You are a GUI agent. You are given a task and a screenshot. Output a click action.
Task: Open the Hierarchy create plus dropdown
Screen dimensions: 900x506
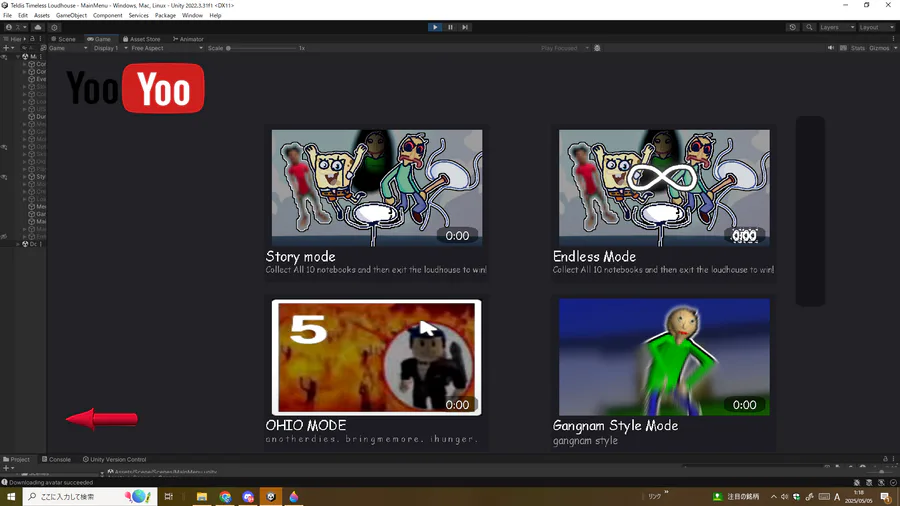tap(8, 48)
